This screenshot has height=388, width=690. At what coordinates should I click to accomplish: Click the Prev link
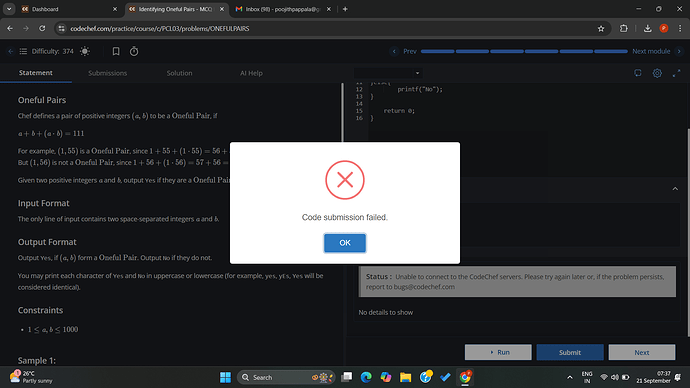(x=410, y=51)
